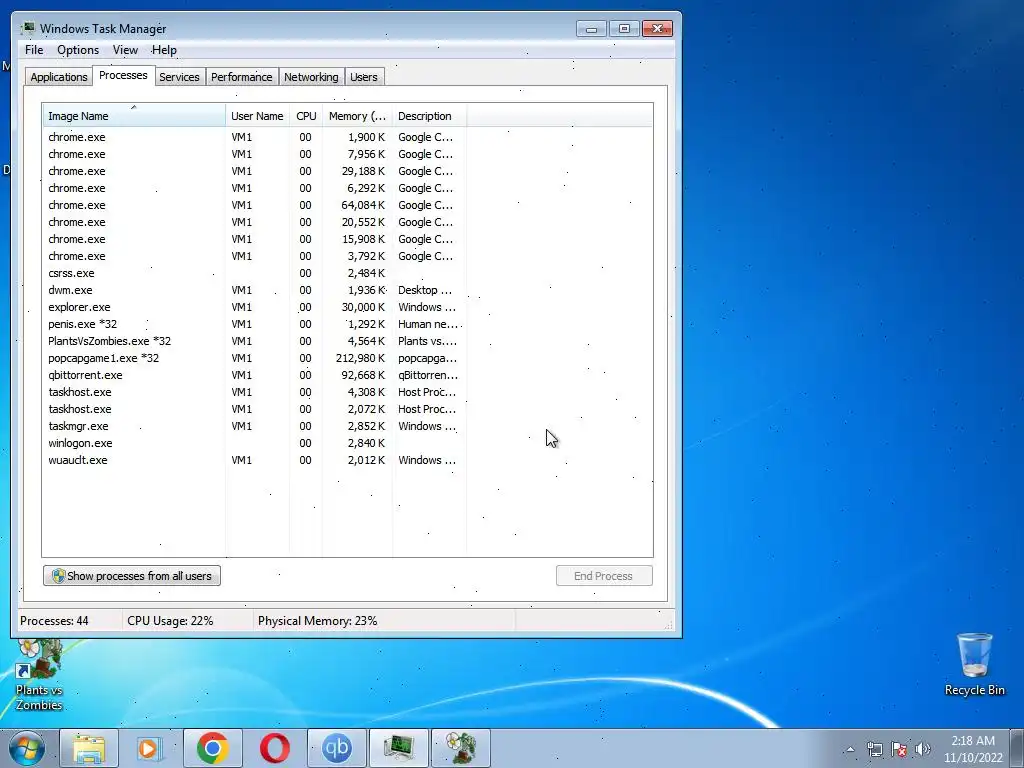The height and width of the screenshot is (768, 1024).
Task: Click the 92,668 K memory value
Action: coord(363,375)
